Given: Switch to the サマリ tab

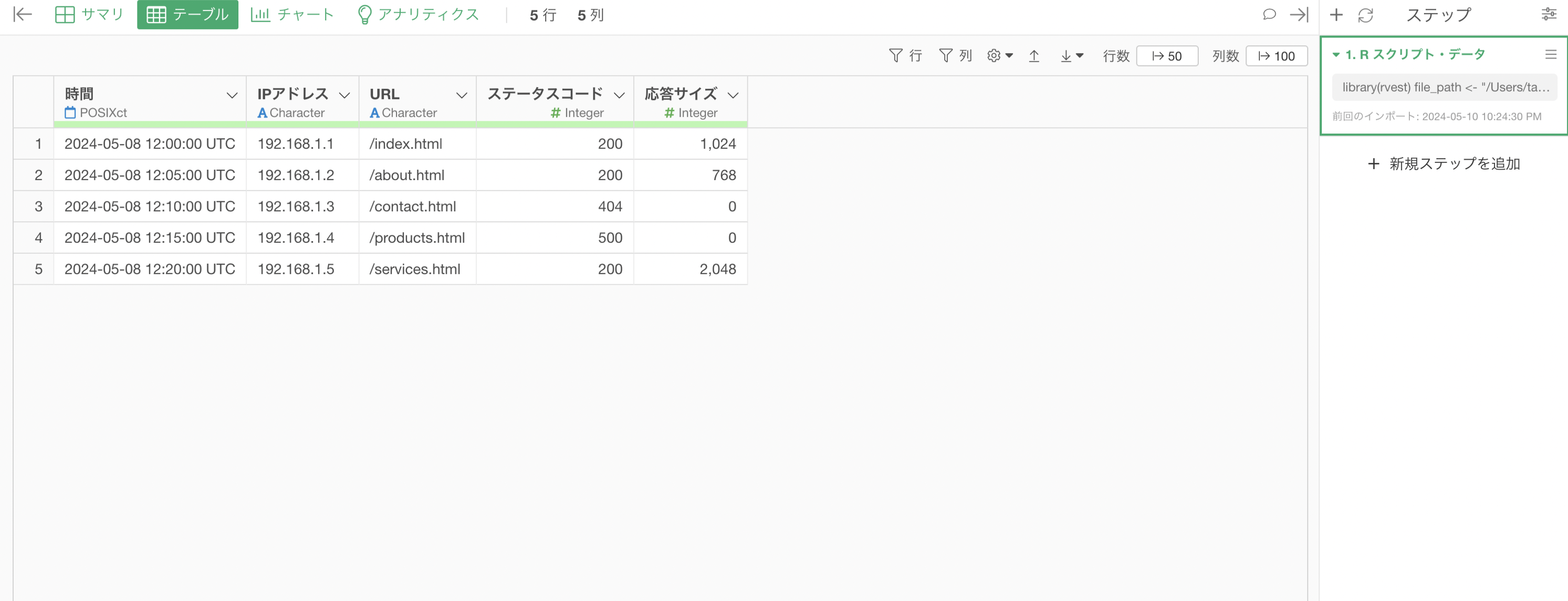Looking at the screenshot, I should (x=89, y=15).
